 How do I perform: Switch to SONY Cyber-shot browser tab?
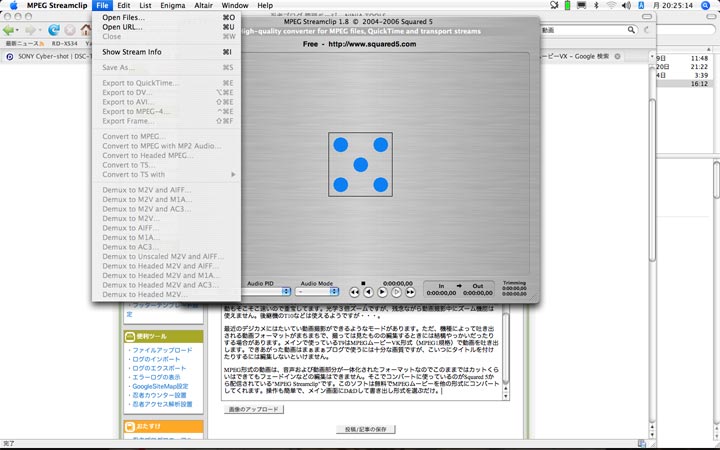click(48, 56)
